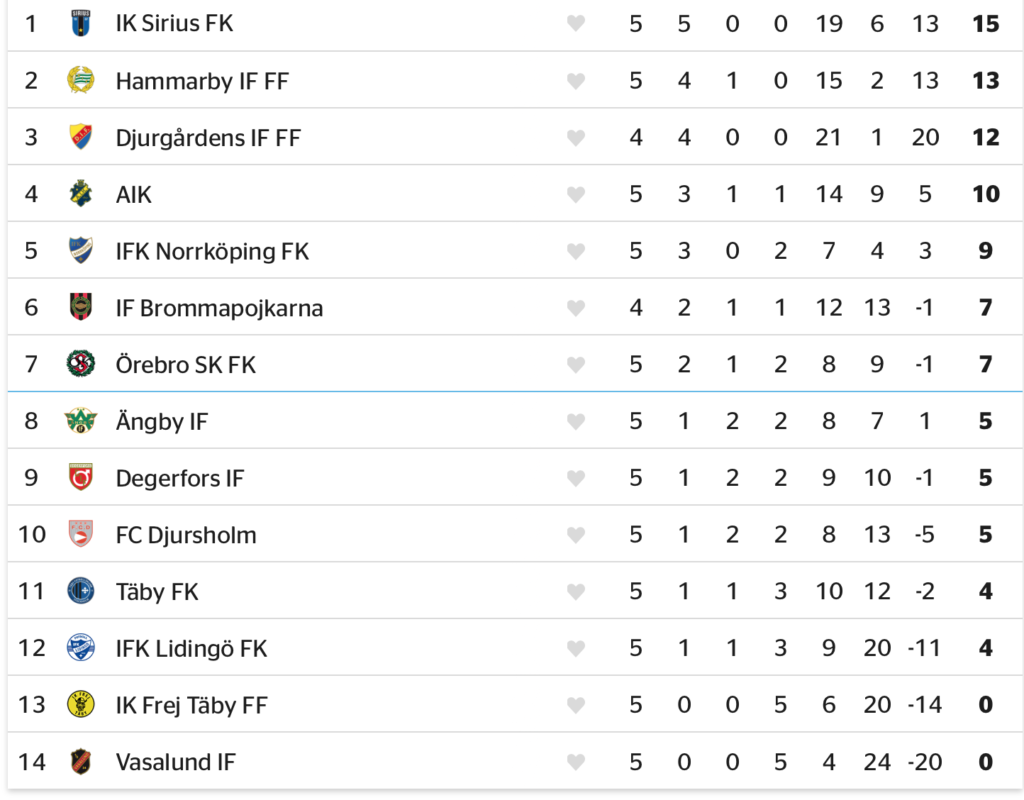
Task: Favorite FC Djursholm using the heart icon
Action: coord(575,534)
